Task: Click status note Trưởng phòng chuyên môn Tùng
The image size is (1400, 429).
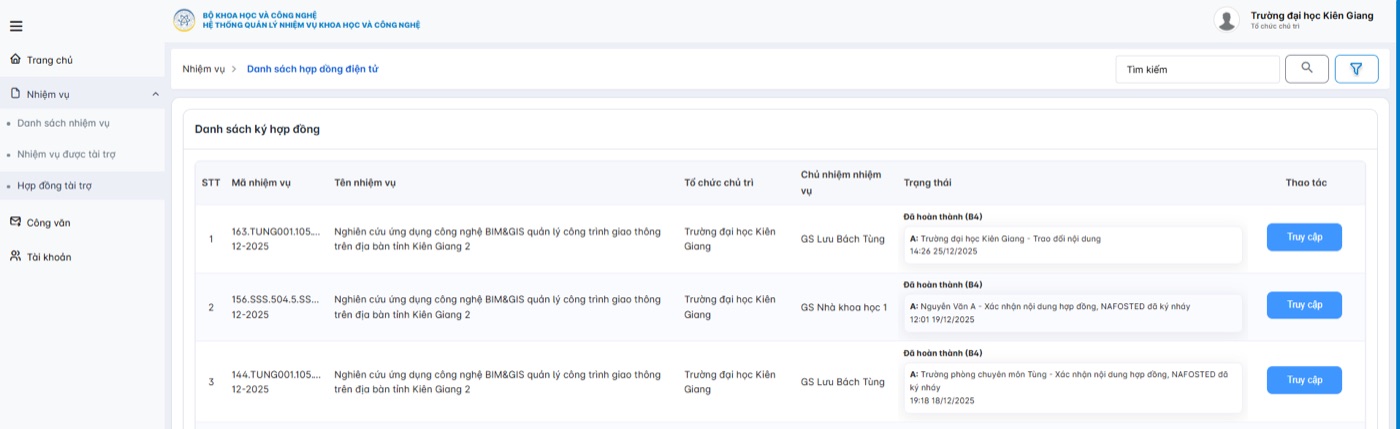Action: click(x=1072, y=387)
